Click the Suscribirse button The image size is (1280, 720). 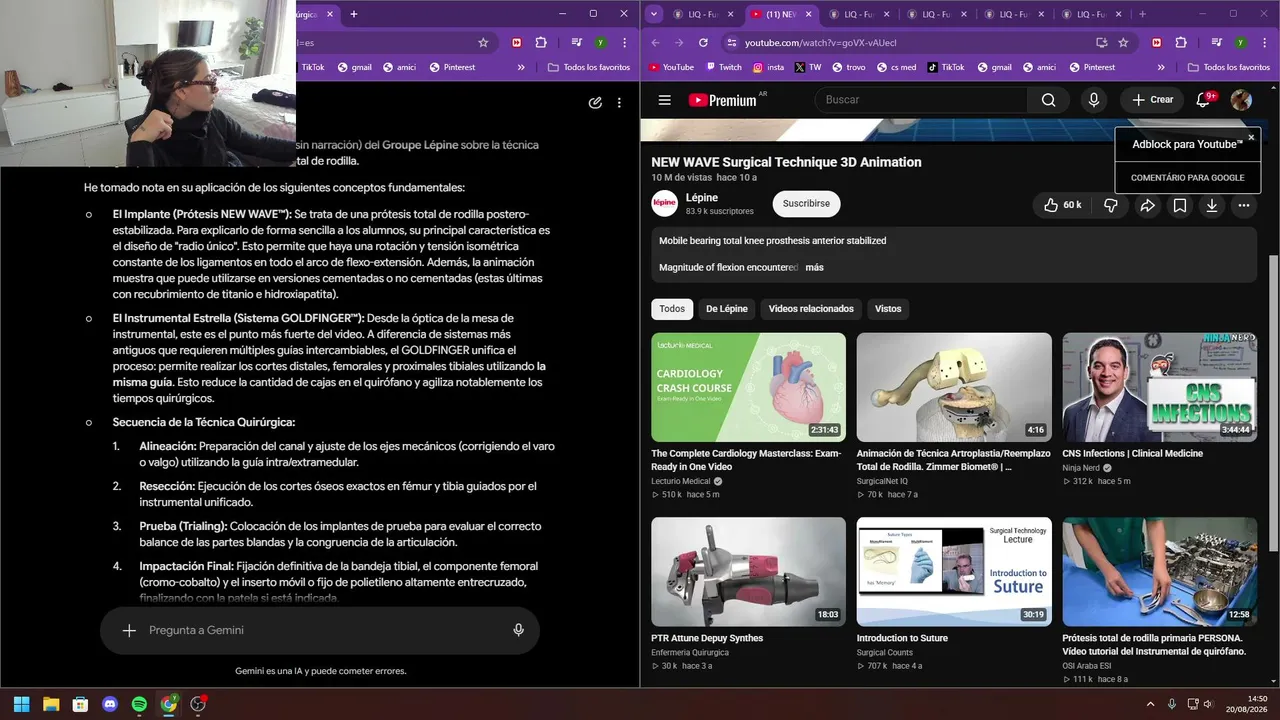click(x=806, y=204)
